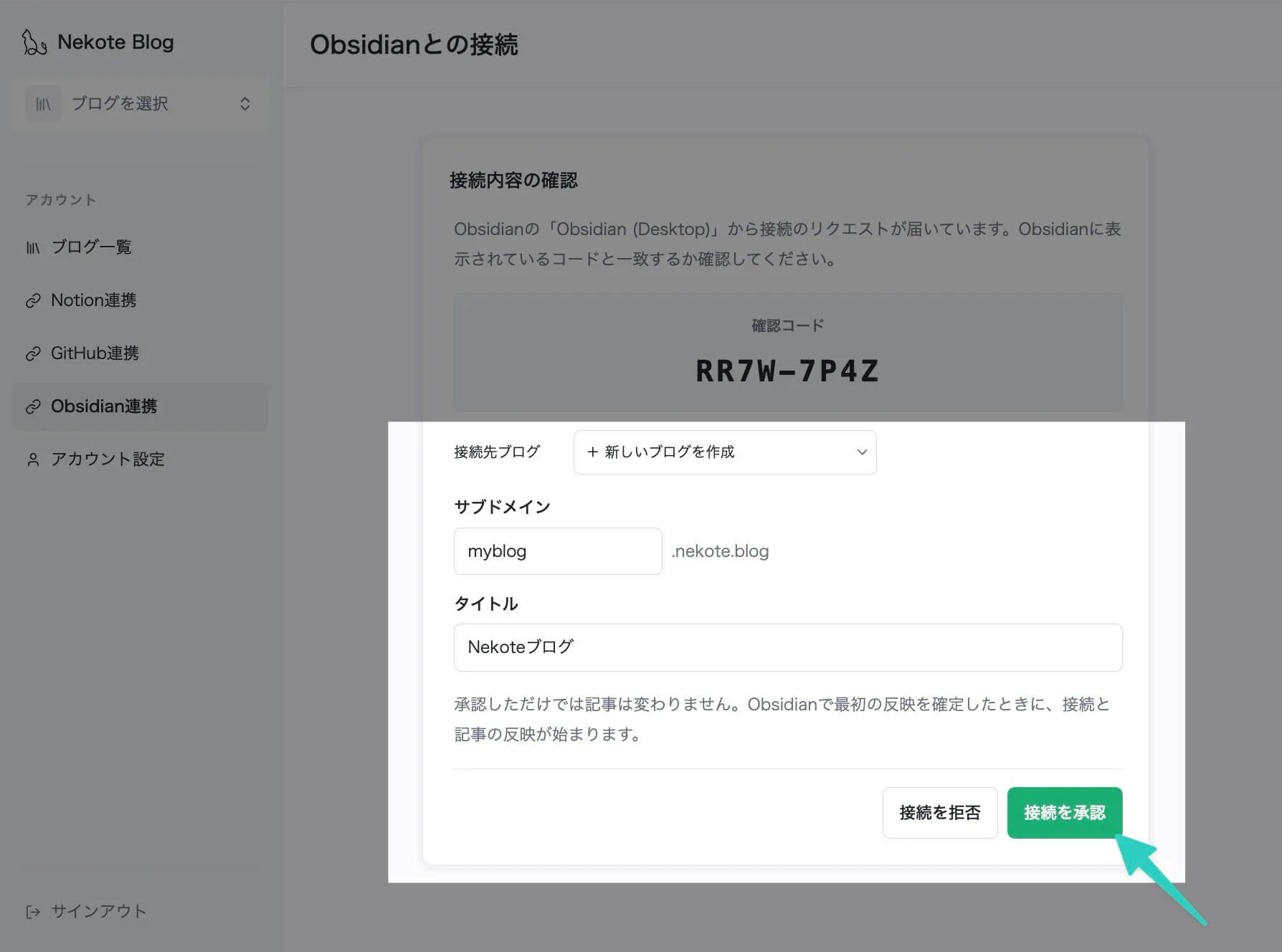
Task: Open アカウント設定
Action: (140, 460)
